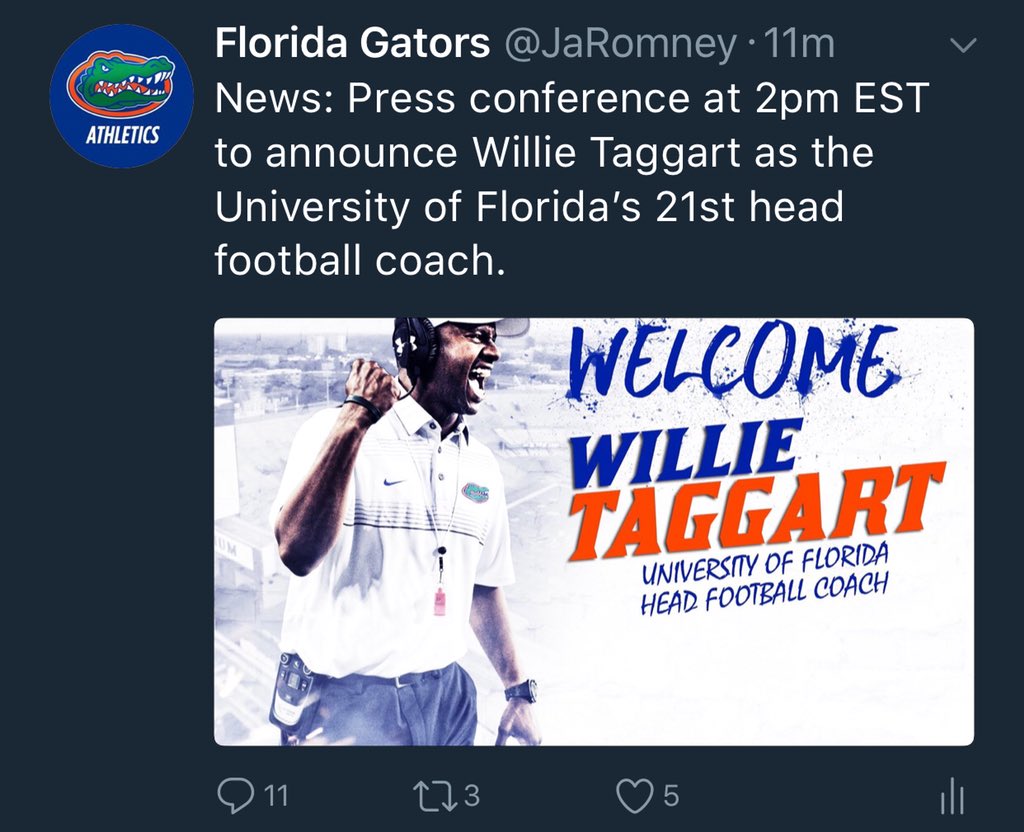1024x832 pixels.
Task: Like the tweet with the heart icon
Action: tap(634, 795)
